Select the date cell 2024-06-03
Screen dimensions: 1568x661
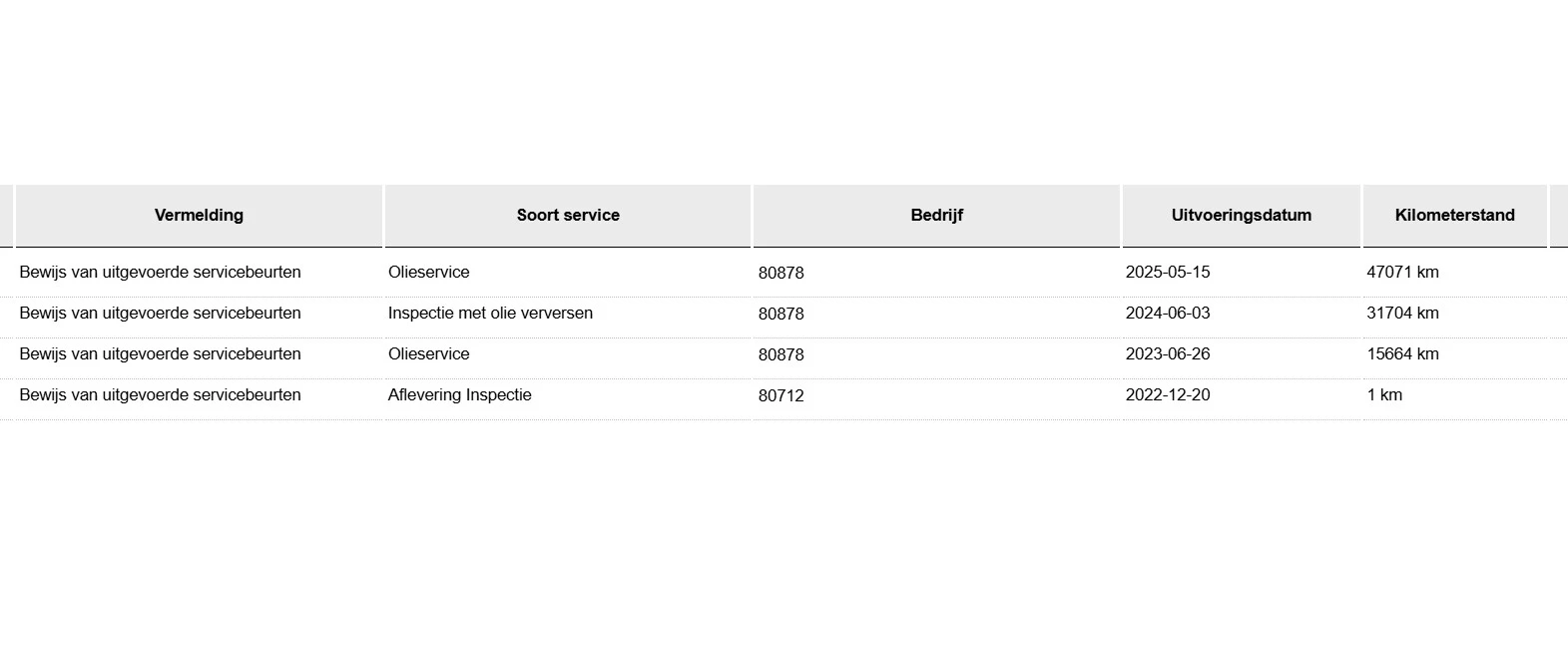(1167, 313)
